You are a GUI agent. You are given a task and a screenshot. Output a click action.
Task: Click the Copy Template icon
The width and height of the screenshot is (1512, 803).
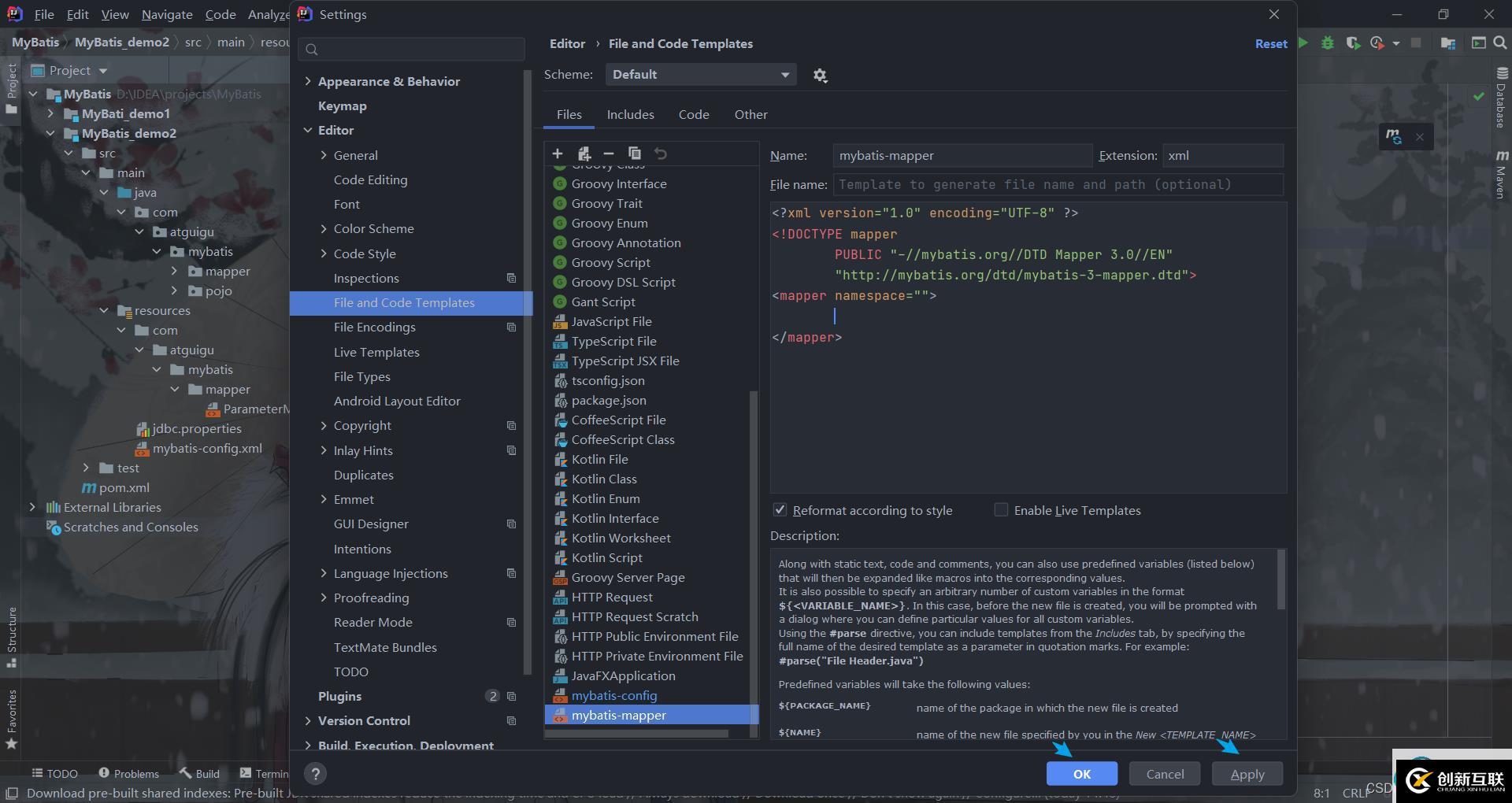pos(634,154)
